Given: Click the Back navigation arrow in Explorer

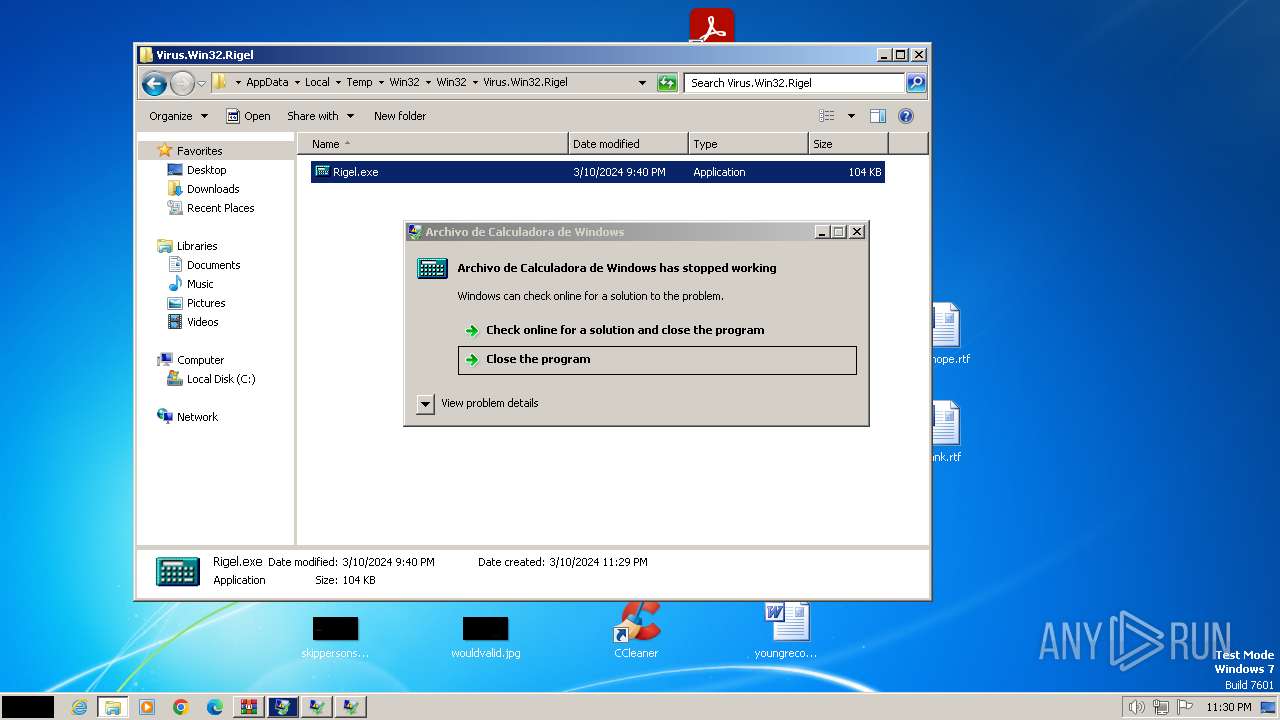Looking at the screenshot, I should point(153,83).
